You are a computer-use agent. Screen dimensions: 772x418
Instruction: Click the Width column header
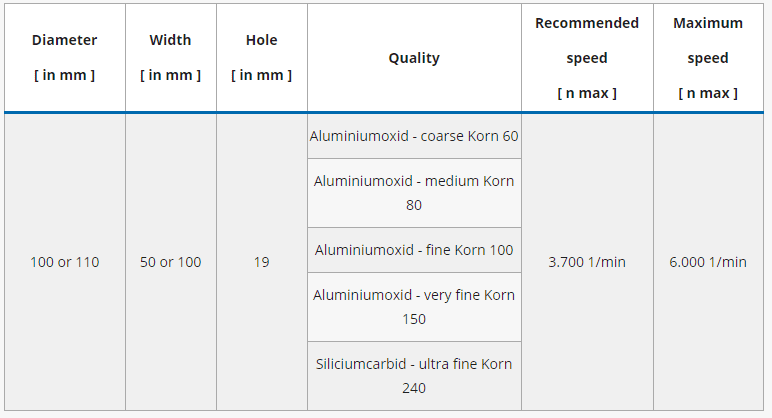coord(170,41)
